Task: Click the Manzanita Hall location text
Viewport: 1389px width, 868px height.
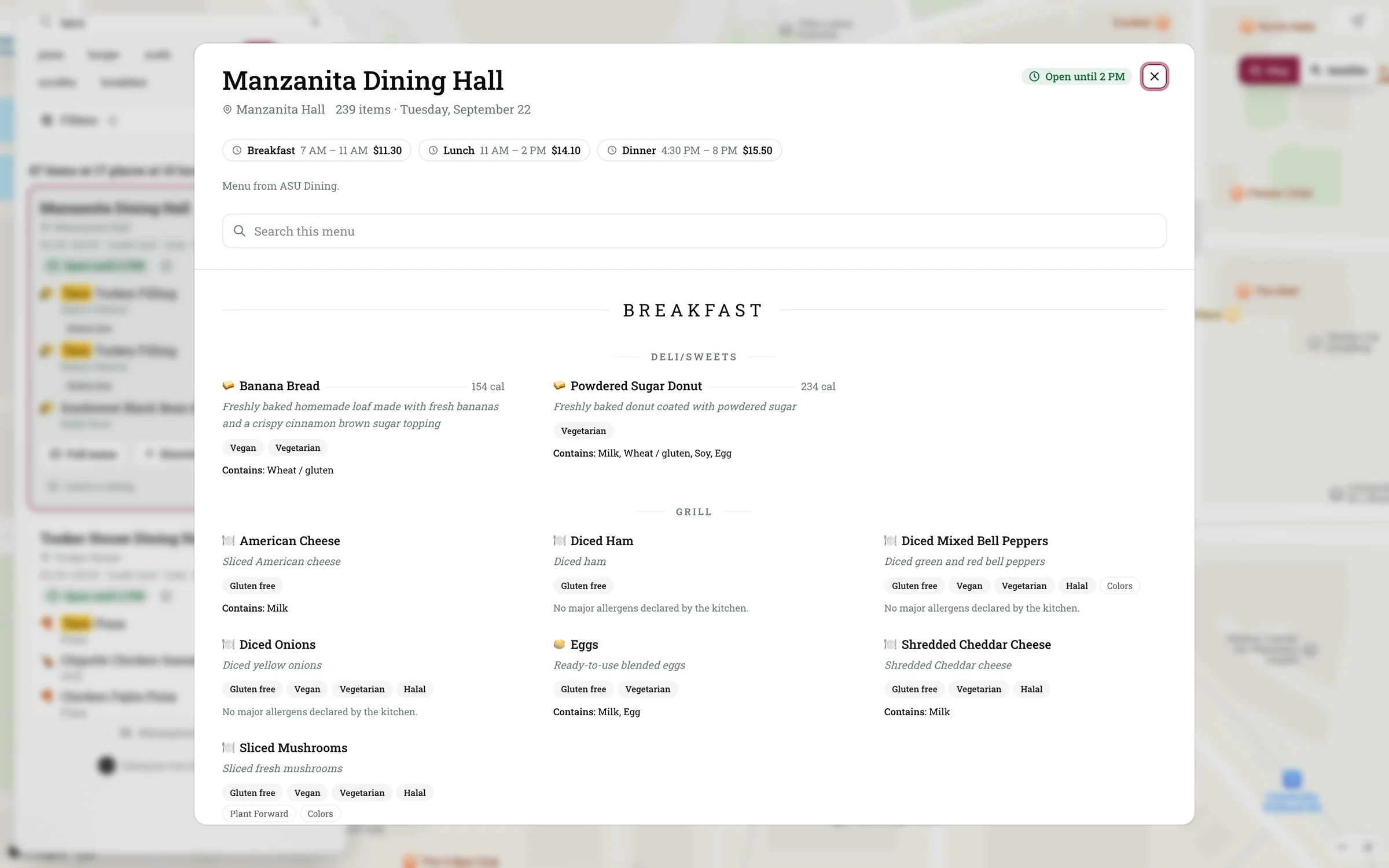Action: (x=281, y=109)
